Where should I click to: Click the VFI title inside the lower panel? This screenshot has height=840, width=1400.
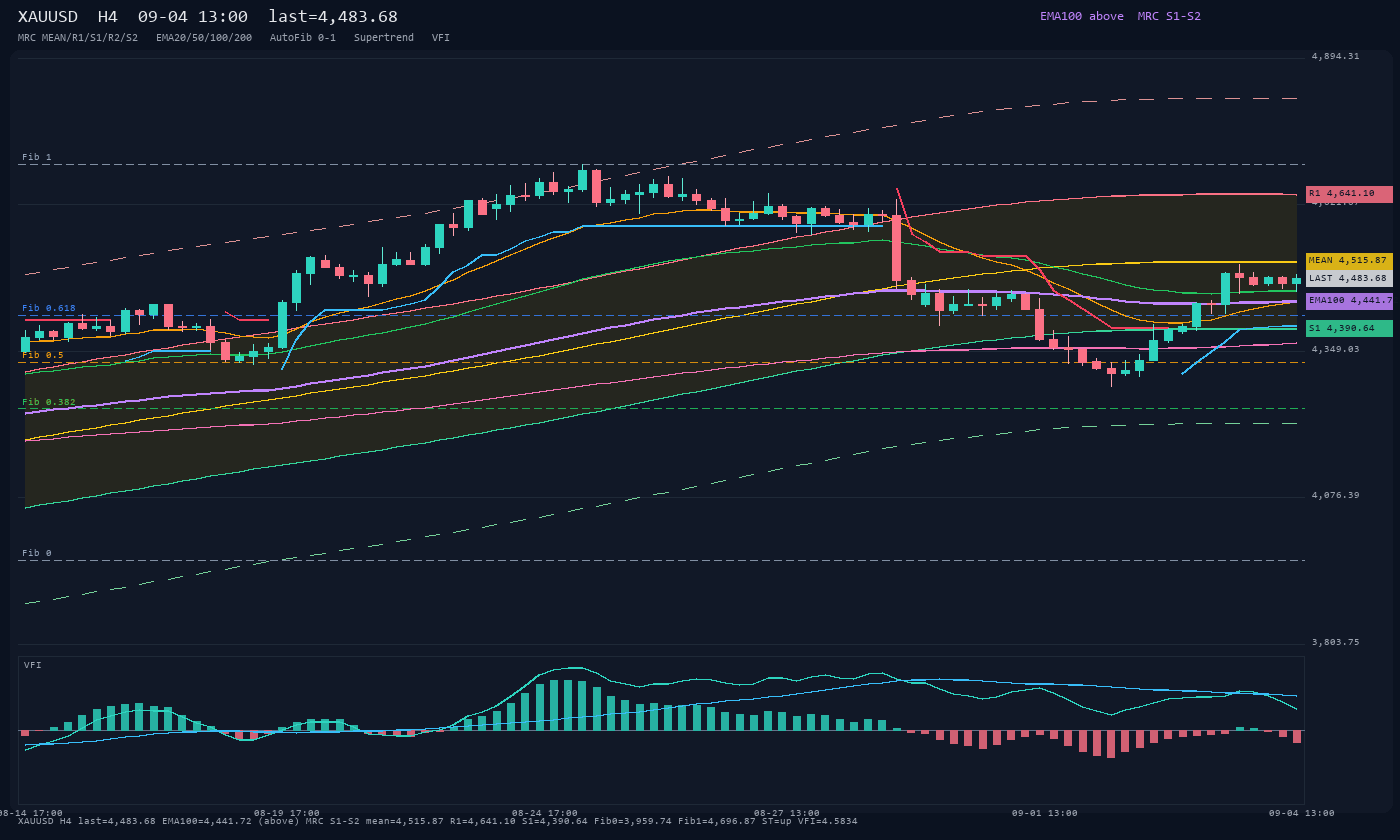[33, 665]
